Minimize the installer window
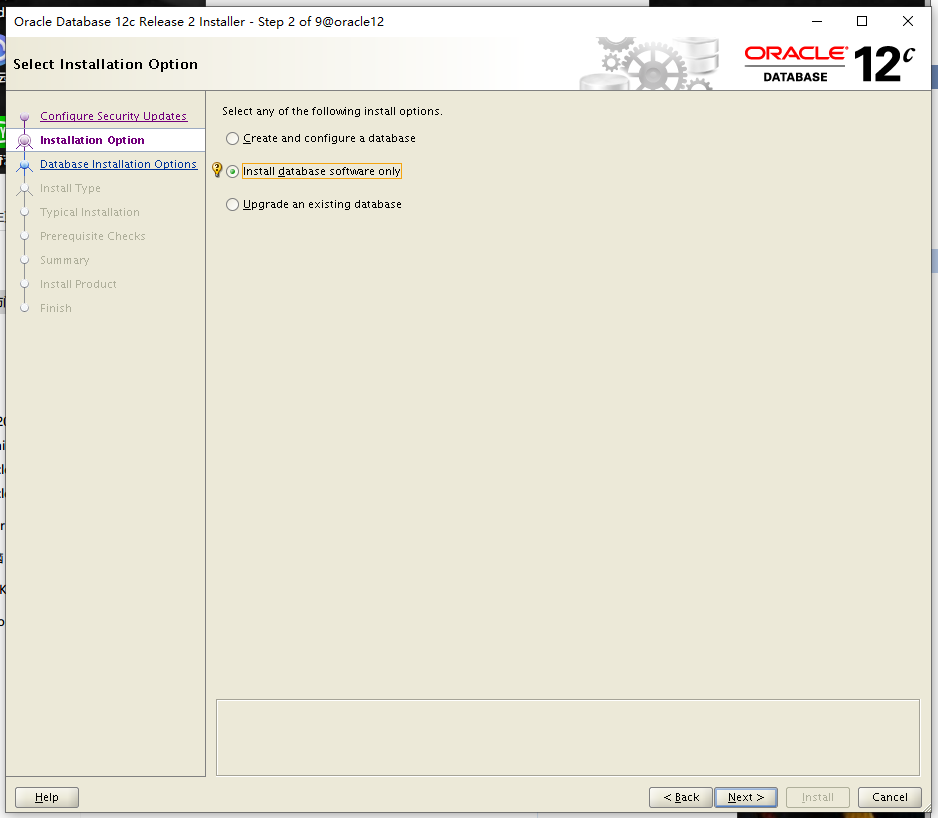 [817, 22]
